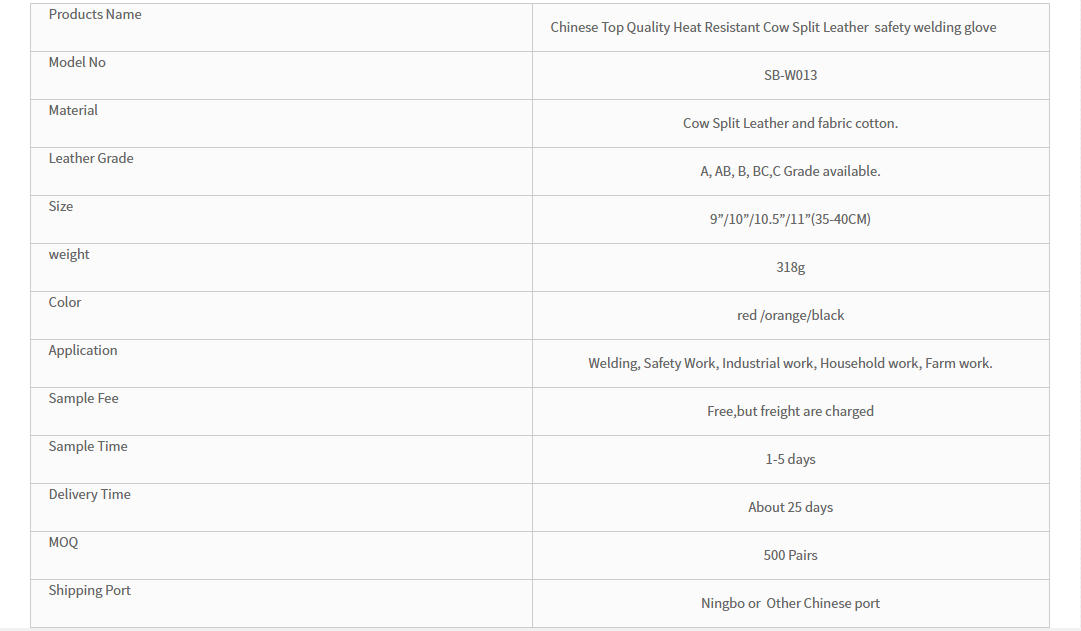Screen dimensions: 1081x631
Task: Click the Products Name label cell
Action: pyautogui.click(x=281, y=28)
